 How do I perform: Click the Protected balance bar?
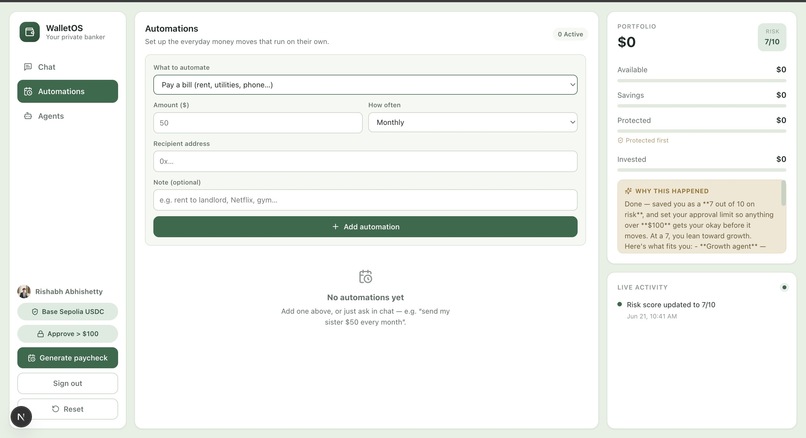click(702, 131)
